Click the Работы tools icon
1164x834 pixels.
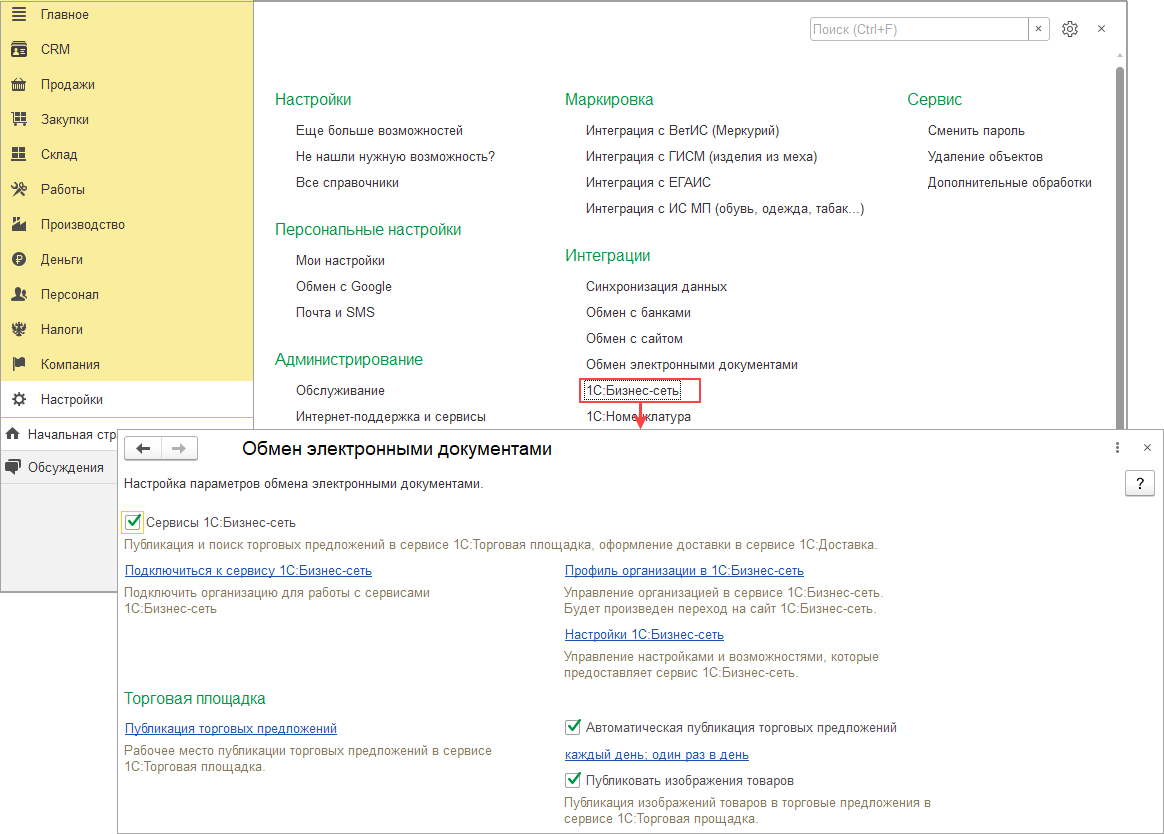[x=19, y=189]
